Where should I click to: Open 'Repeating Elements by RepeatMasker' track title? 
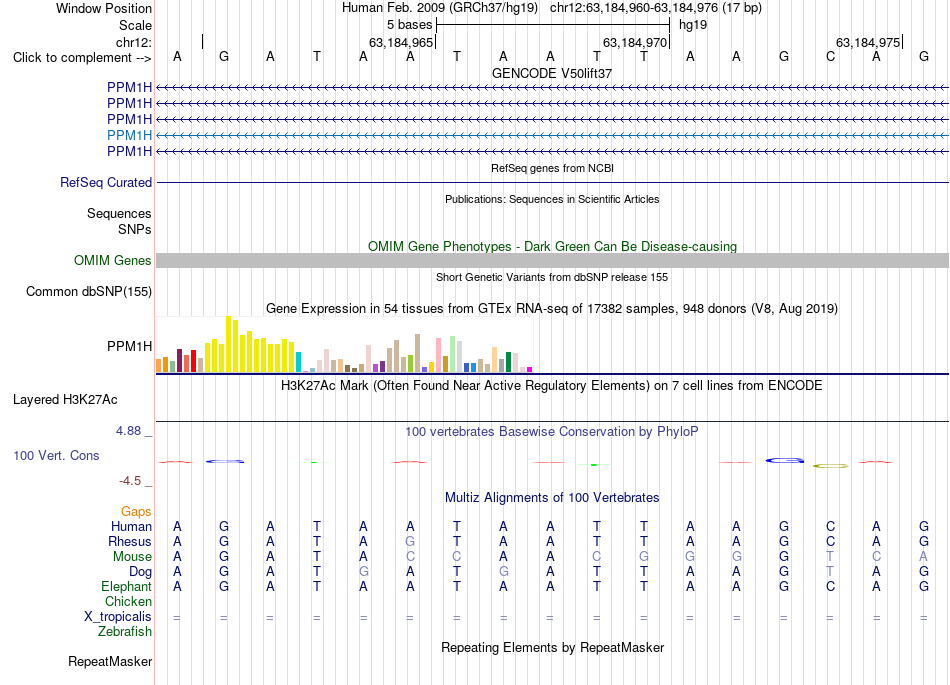click(552, 648)
